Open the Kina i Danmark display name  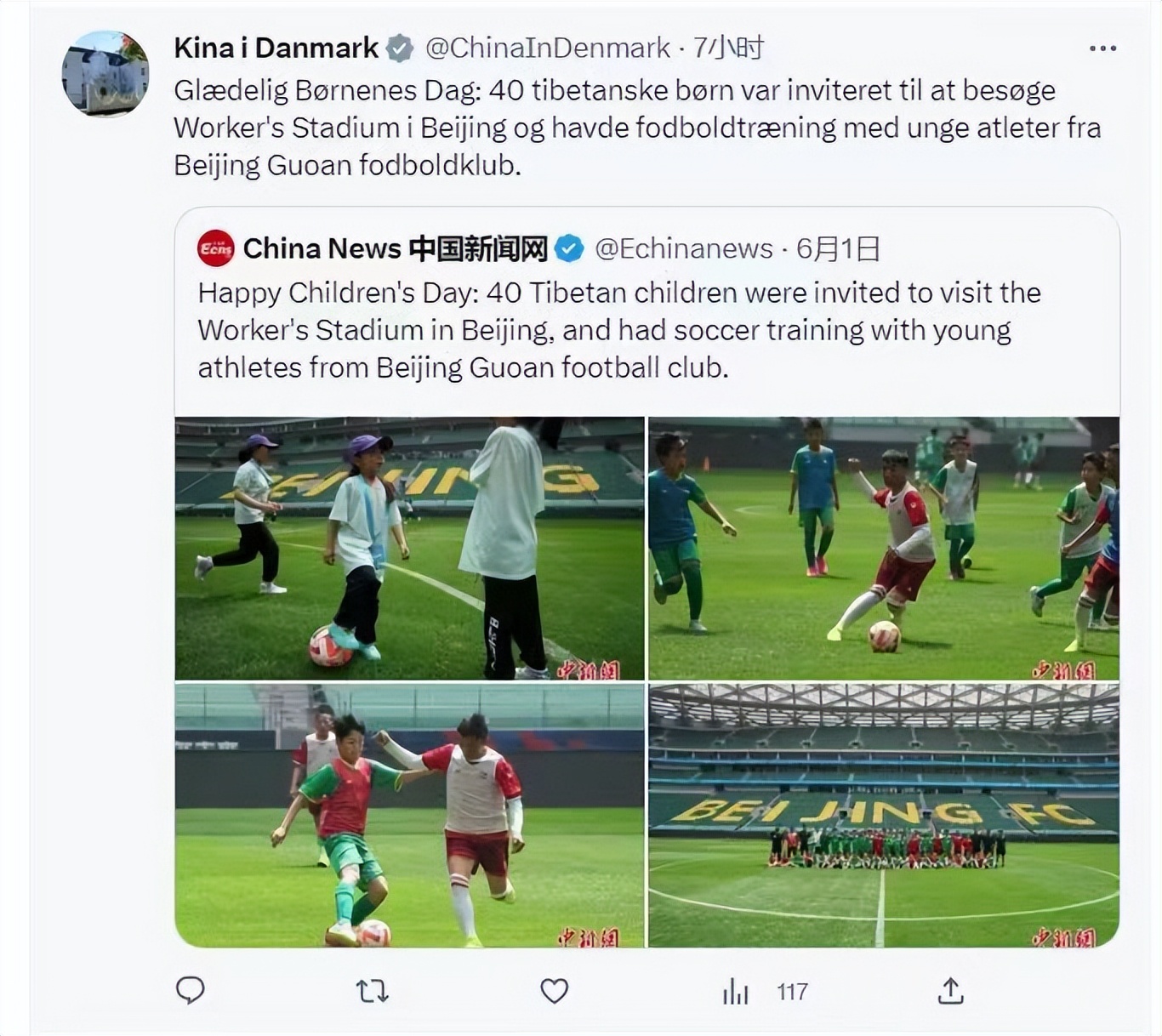point(276,48)
